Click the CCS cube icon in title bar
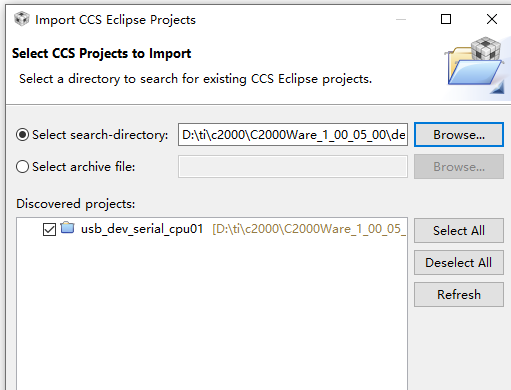 (22, 19)
